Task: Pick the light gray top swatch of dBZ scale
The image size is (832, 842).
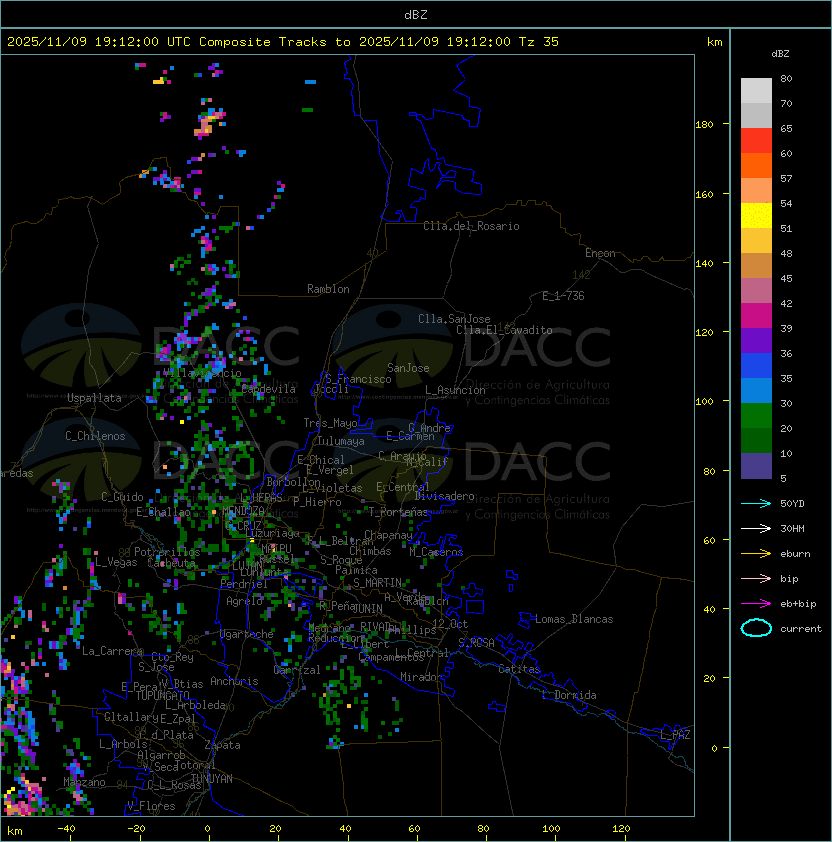Action: point(756,91)
